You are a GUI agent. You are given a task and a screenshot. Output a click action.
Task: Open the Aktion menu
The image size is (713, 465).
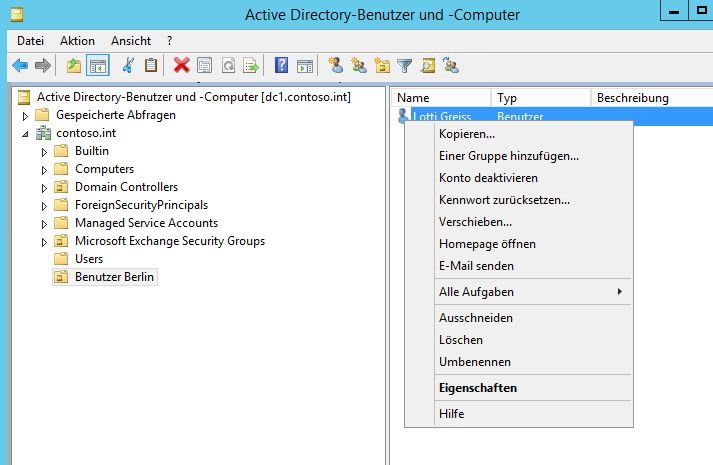tap(77, 41)
